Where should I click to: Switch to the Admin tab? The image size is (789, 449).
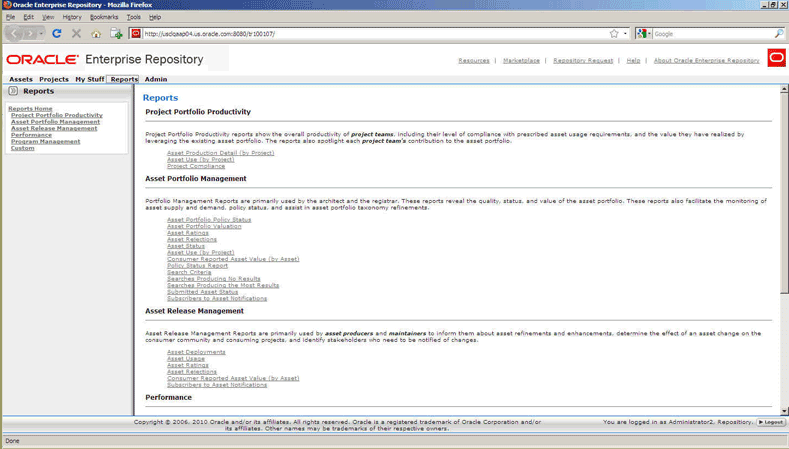pos(156,80)
